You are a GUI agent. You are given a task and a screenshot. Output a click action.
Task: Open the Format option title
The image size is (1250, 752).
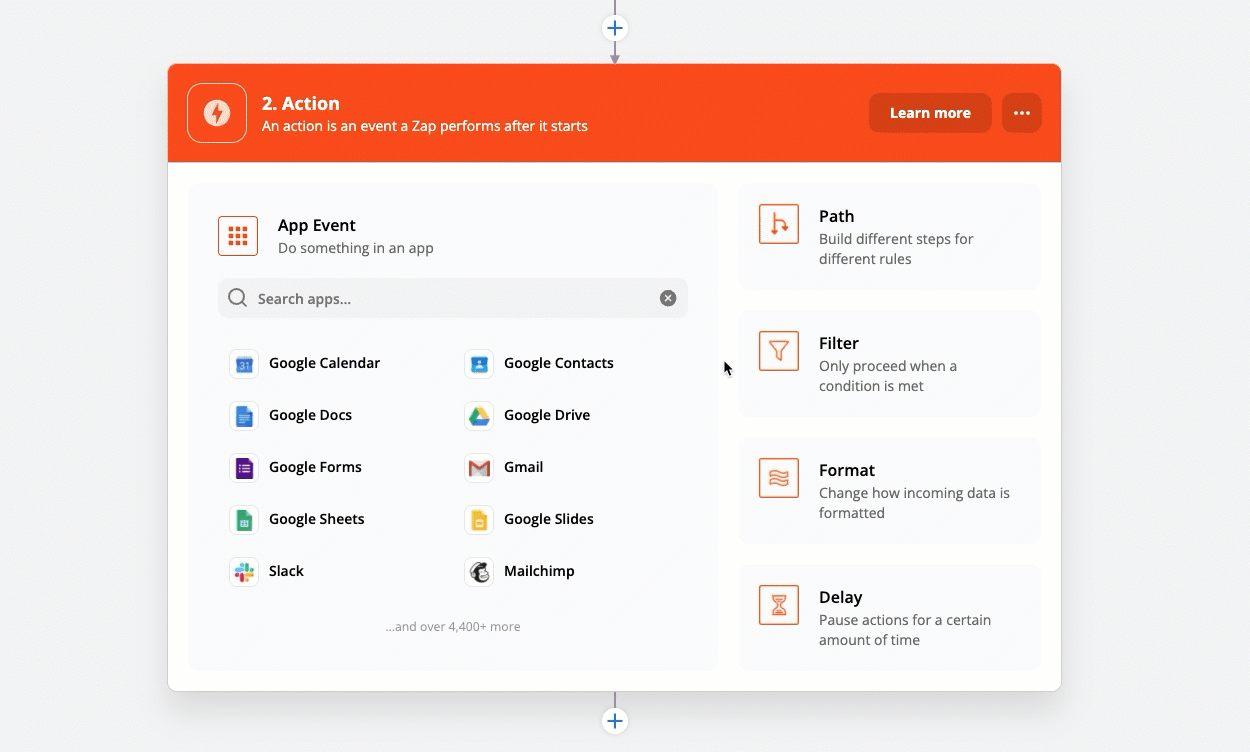847,470
